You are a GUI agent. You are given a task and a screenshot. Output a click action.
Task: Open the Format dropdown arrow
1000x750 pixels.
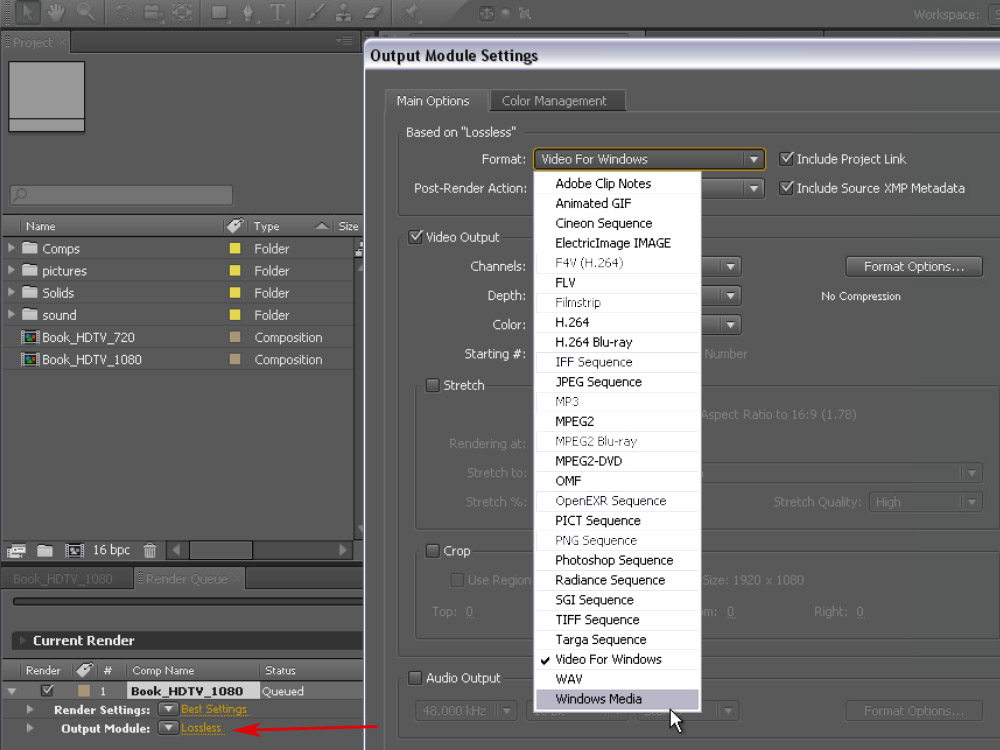point(754,159)
